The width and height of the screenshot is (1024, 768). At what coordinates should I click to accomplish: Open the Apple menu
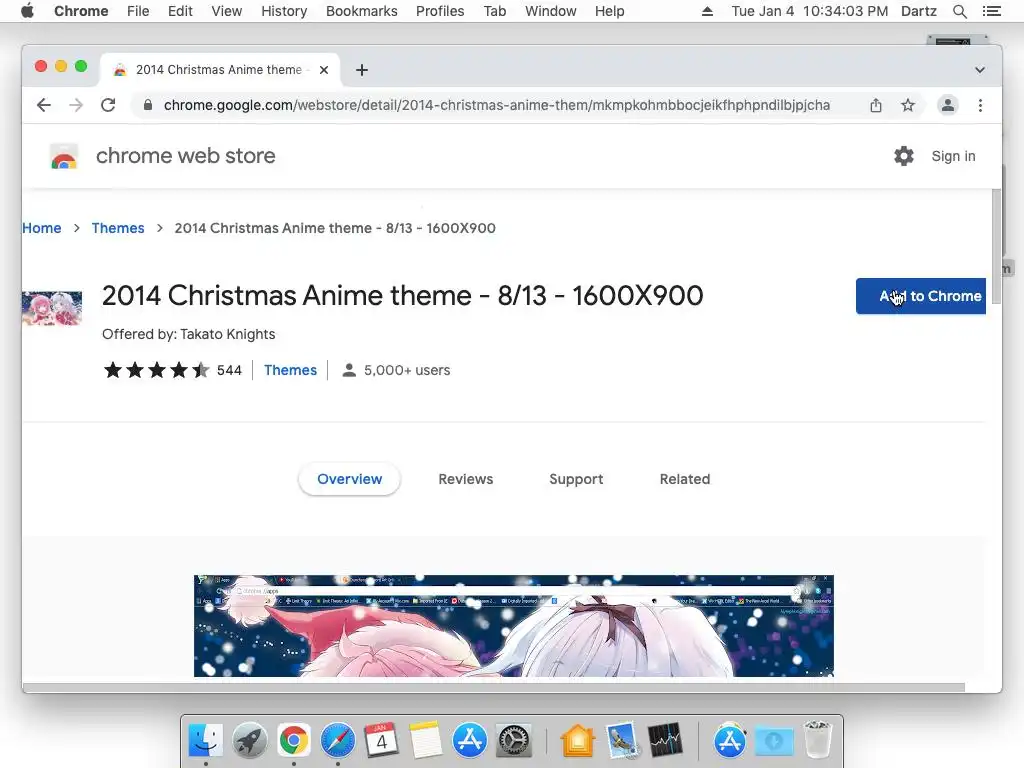pyautogui.click(x=27, y=11)
